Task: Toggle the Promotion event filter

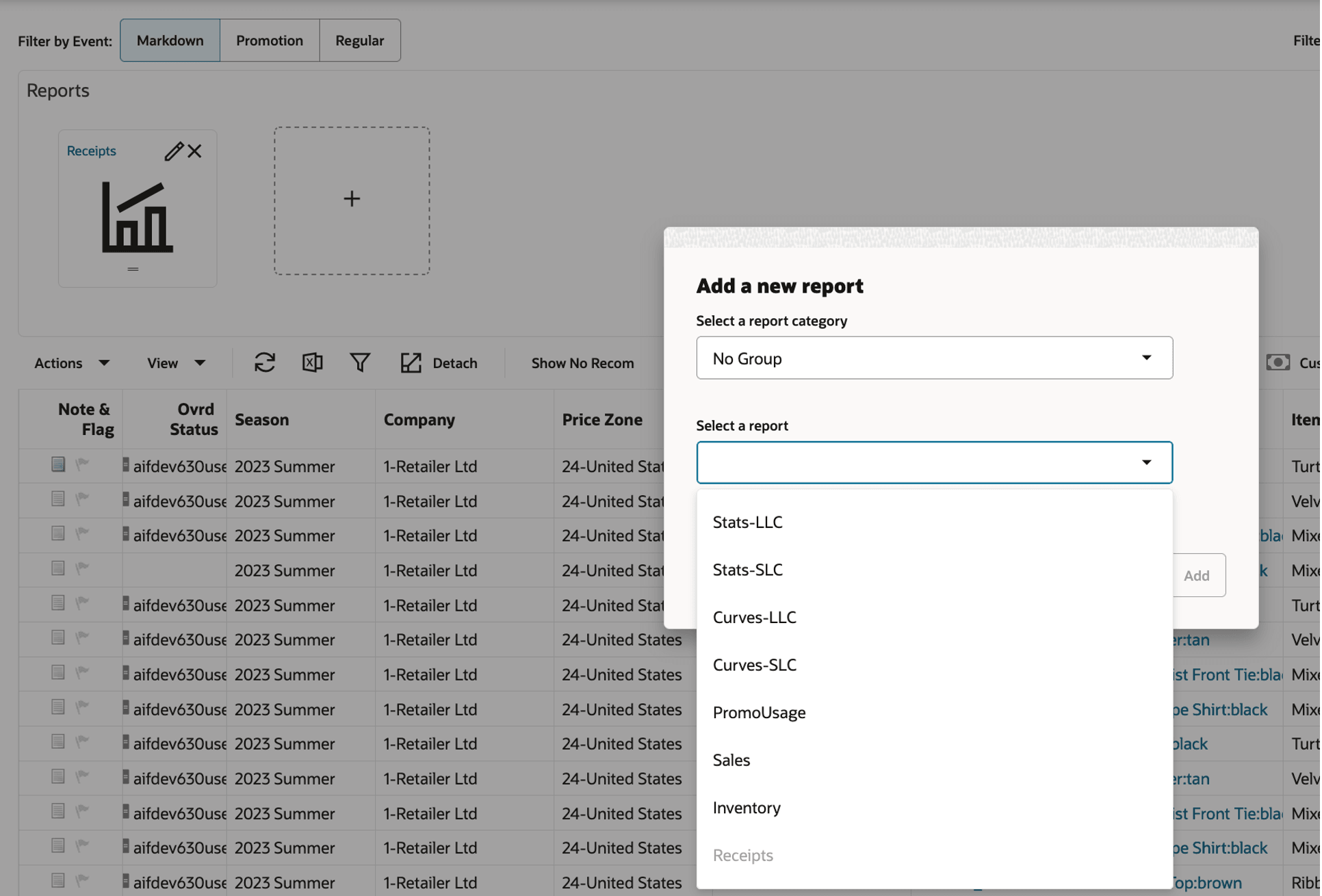Action: 269,40
